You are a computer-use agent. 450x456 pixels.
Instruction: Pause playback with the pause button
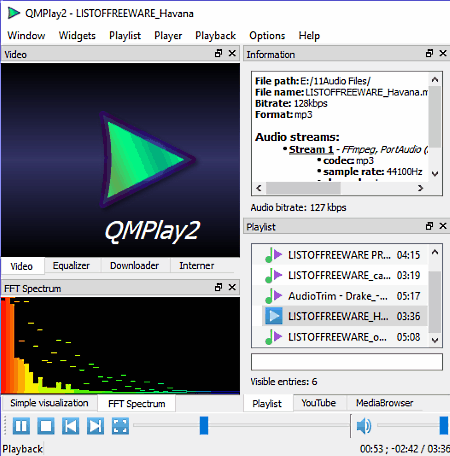click(x=21, y=426)
